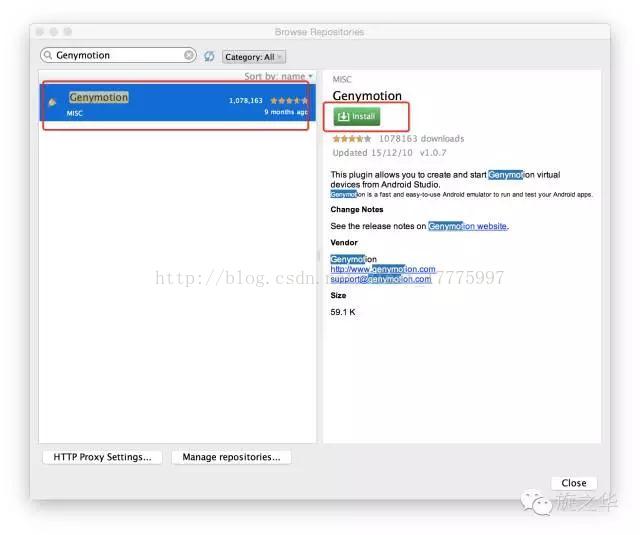Screen dimensions: 640x535
Task: Click the 'Change Notes' heading
Action: click(x=357, y=209)
